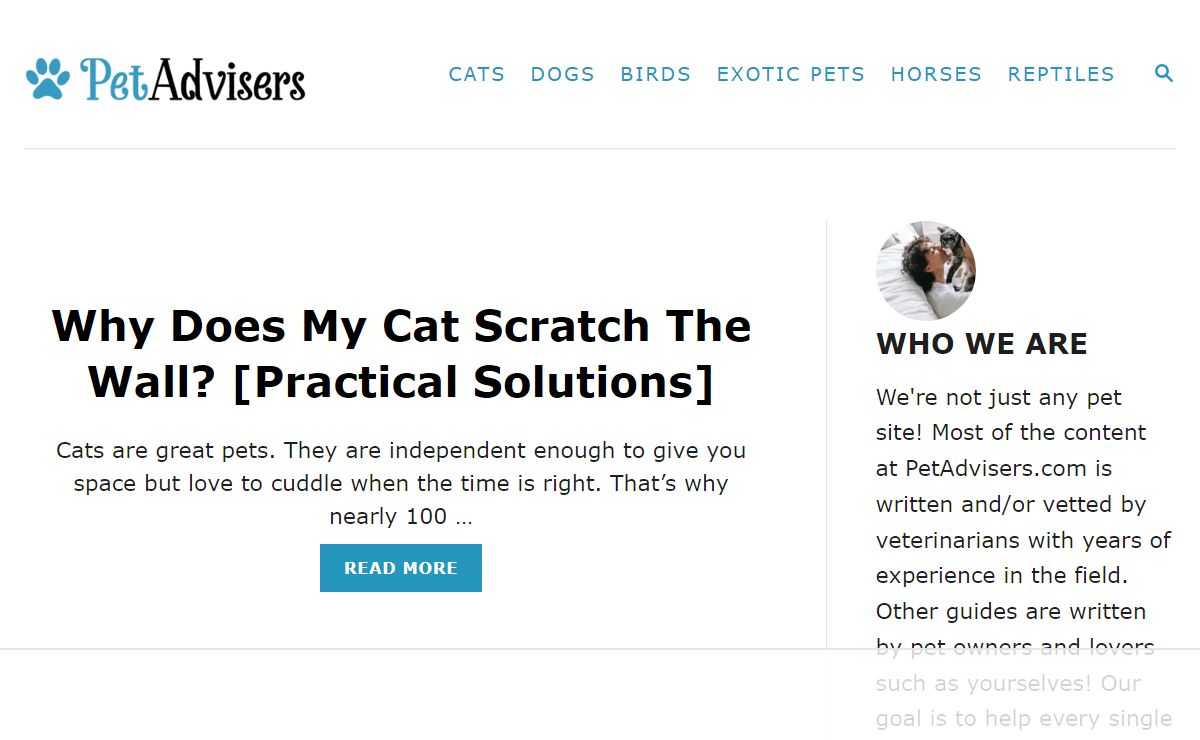This screenshot has width=1200, height=740.
Task: Open the EXOTIC PETS category
Action: (x=790, y=74)
